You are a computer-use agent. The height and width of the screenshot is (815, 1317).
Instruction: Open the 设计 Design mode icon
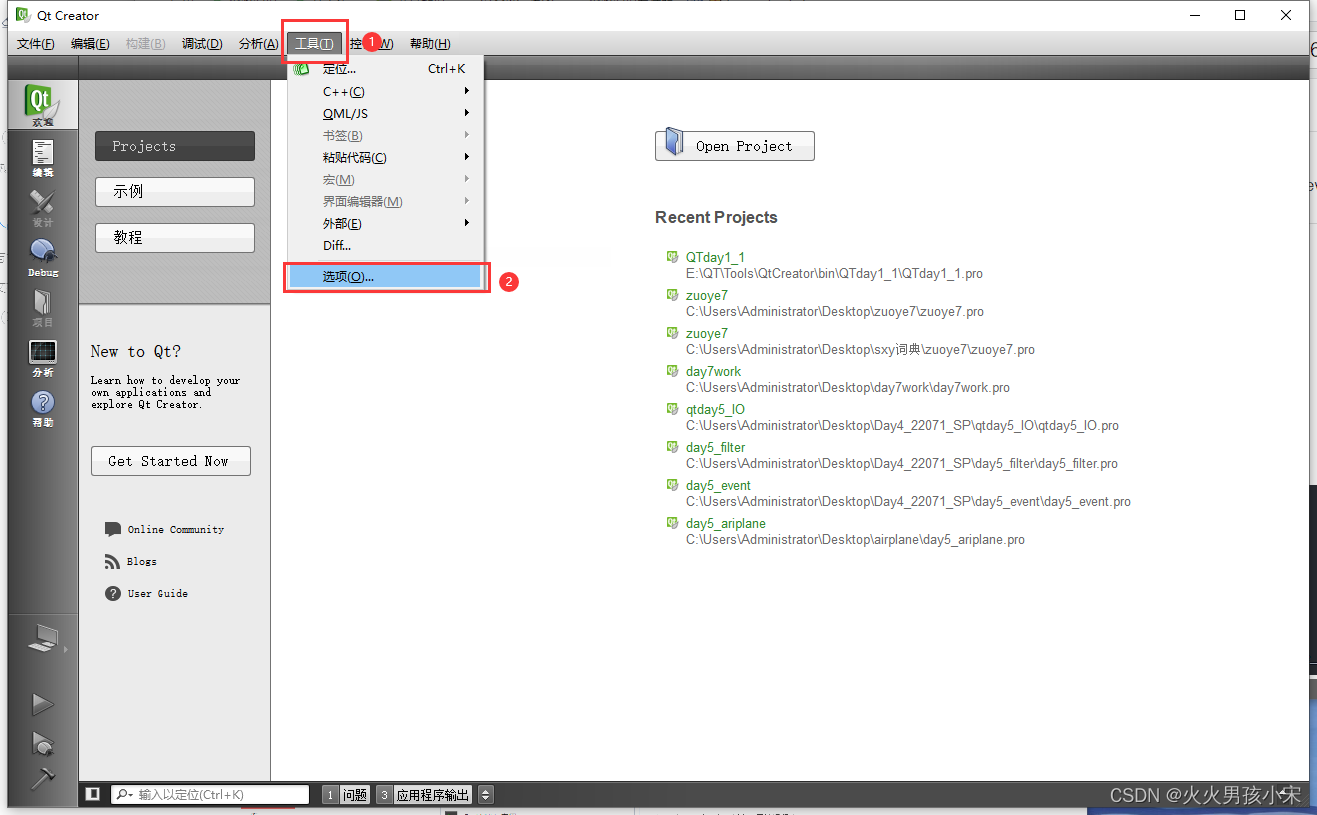pos(42,207)
